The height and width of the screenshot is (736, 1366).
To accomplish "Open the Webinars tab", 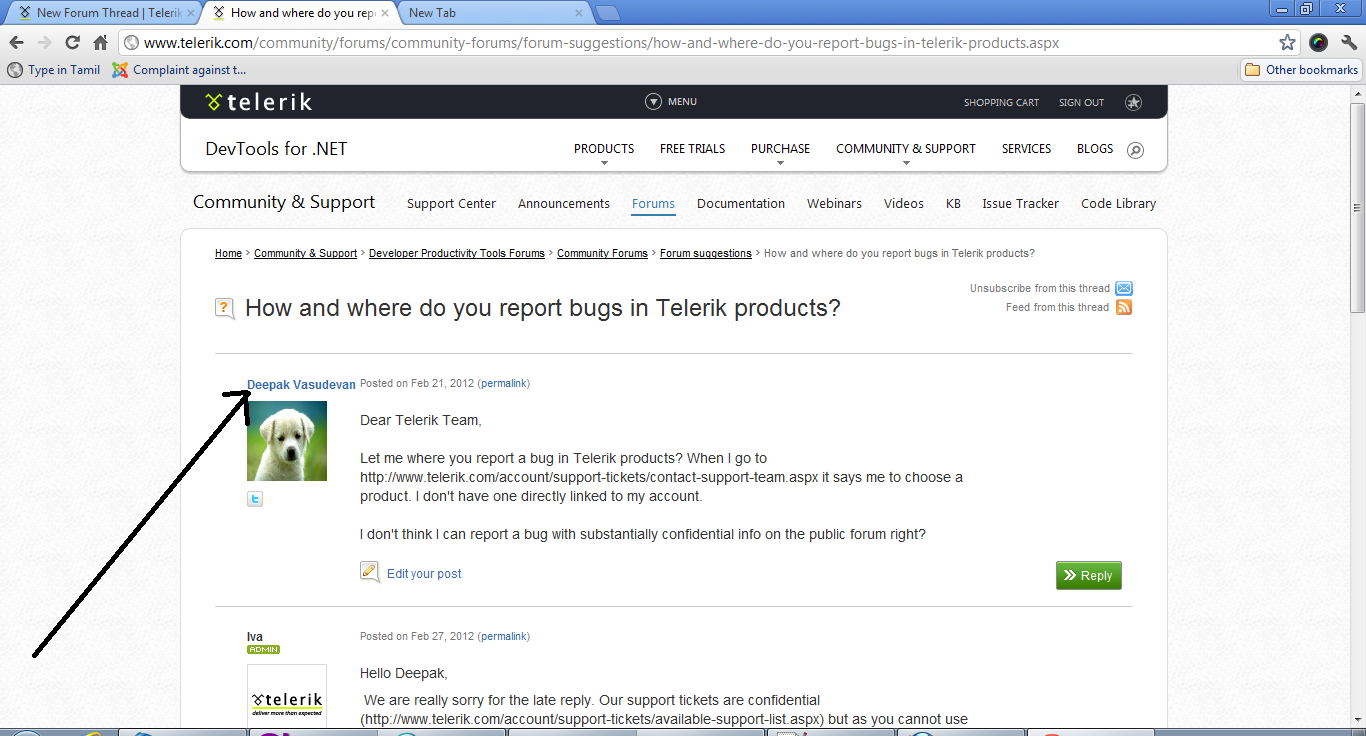I will click(834, 203).
